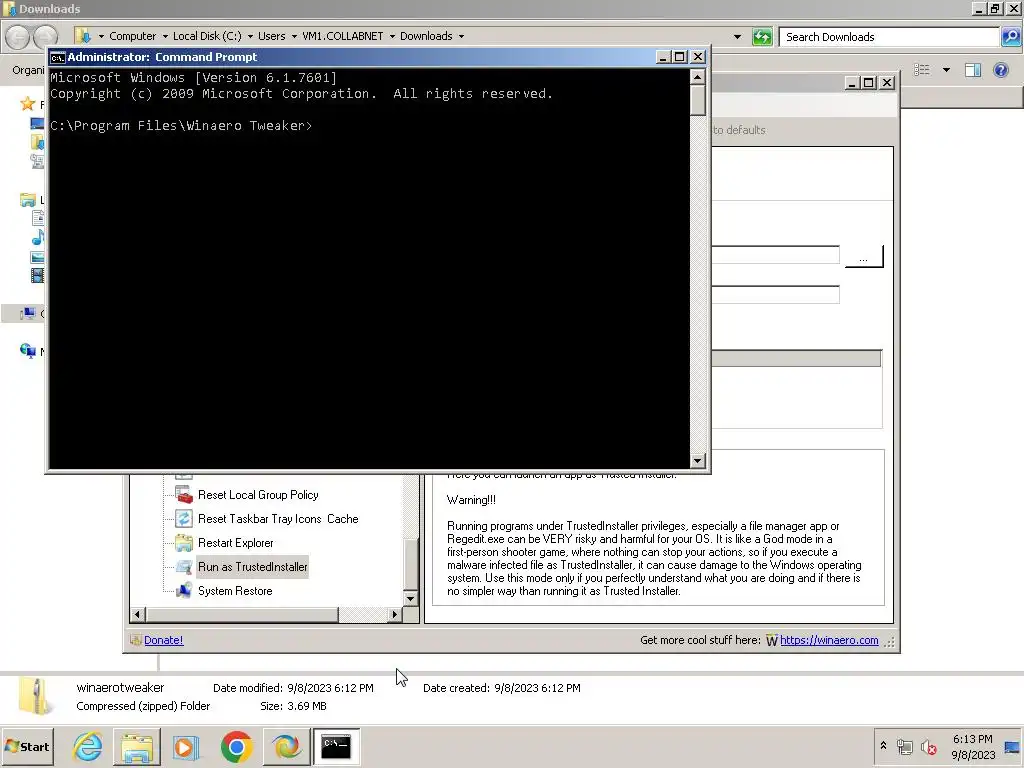Click Computer in address breadcrumb
1024x768 pixels.
[133, 36]
